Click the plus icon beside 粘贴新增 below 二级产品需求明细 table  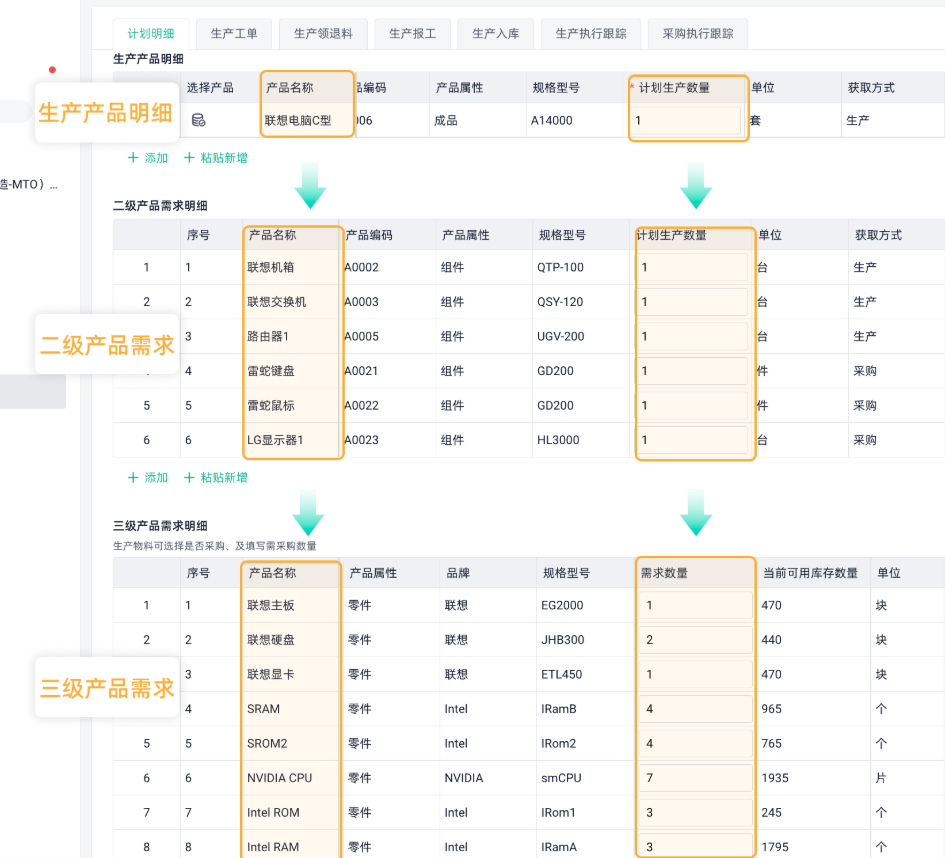click(x=189, y=478)
